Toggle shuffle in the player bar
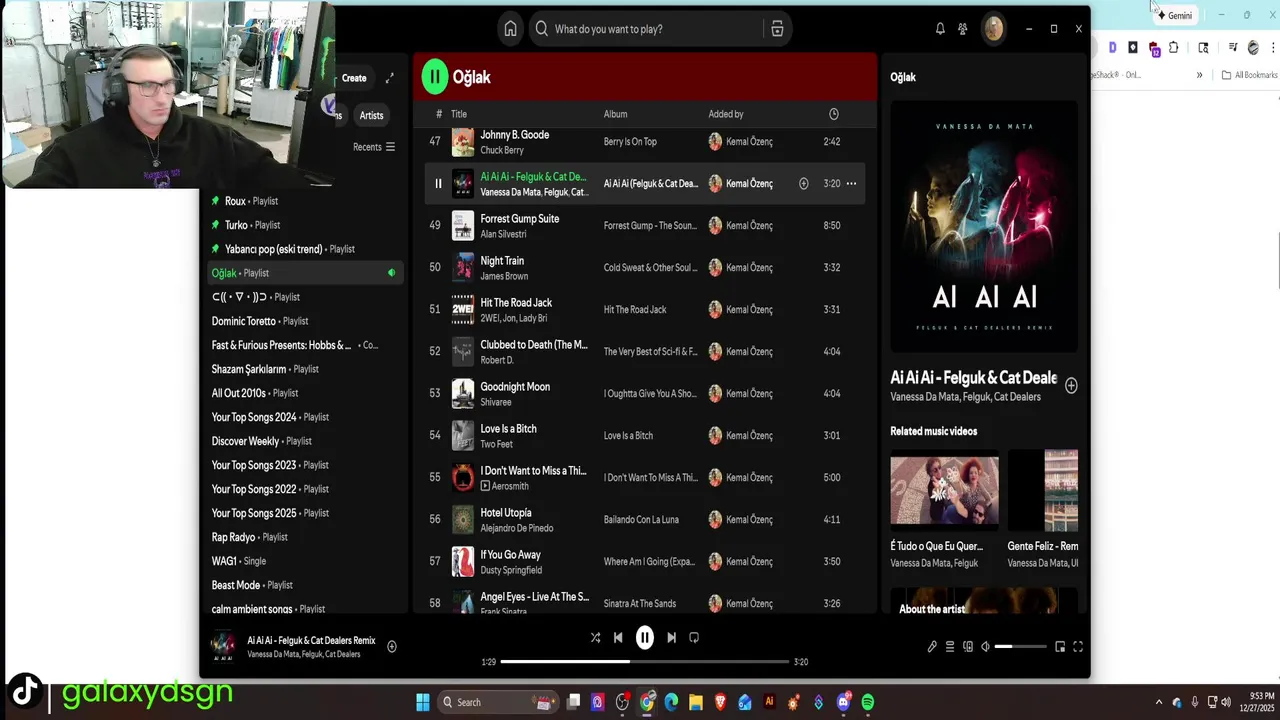The height and width of the screenshot is (720, 1280). tap(595, 638)
